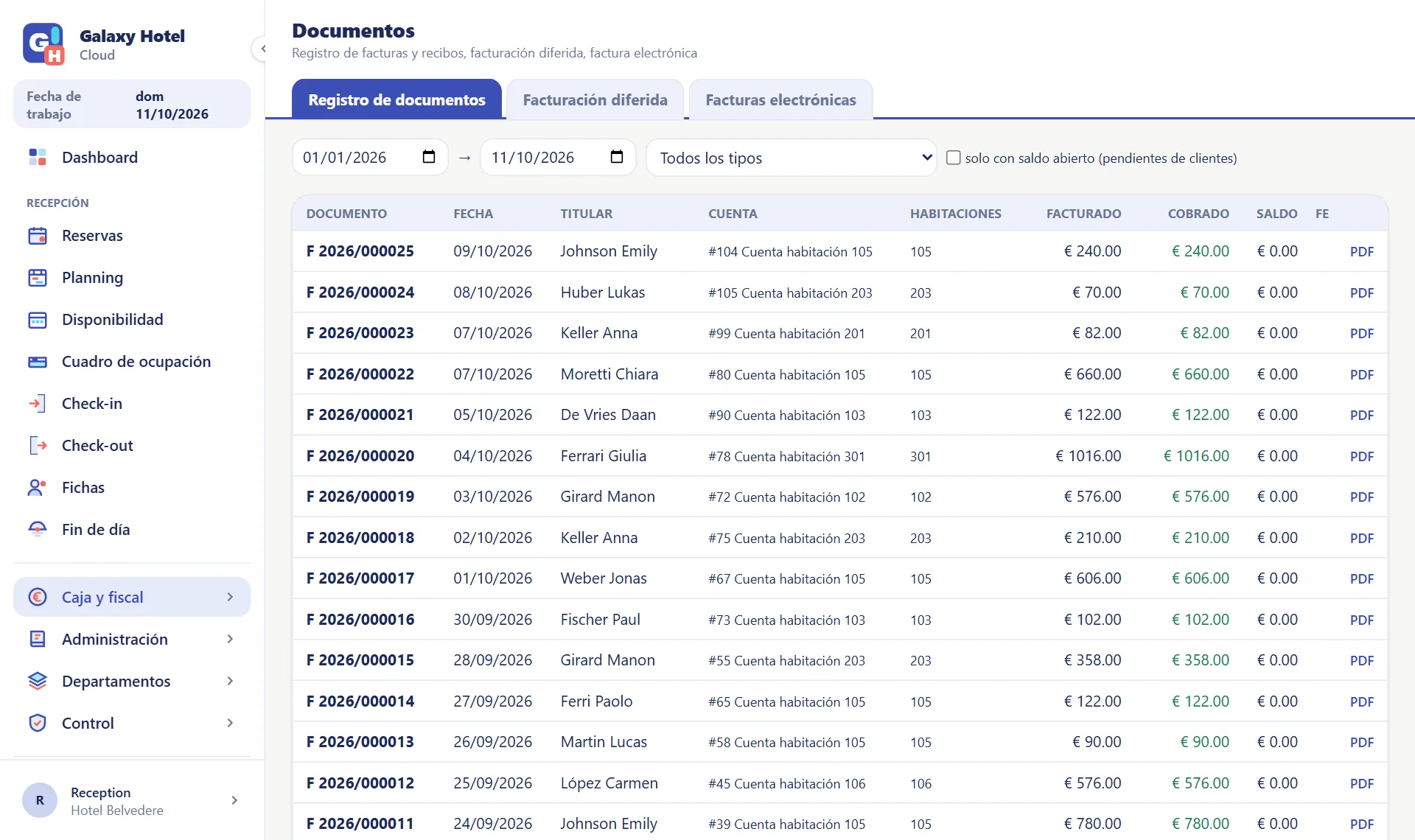Viewport: 1415px width, 840px height.
Task: Collapse the sidebar with the arrow button
Action: tap(262, 49)
